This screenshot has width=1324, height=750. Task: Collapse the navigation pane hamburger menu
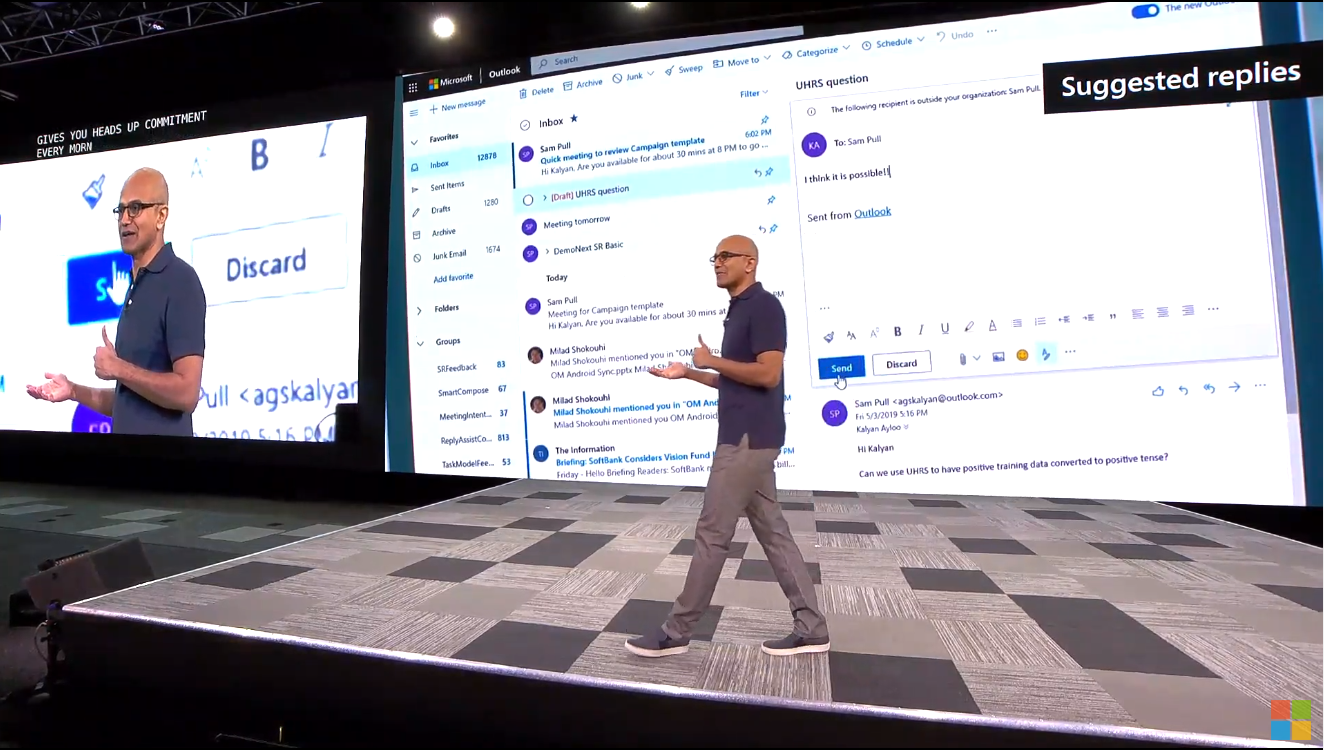point(414,113)
